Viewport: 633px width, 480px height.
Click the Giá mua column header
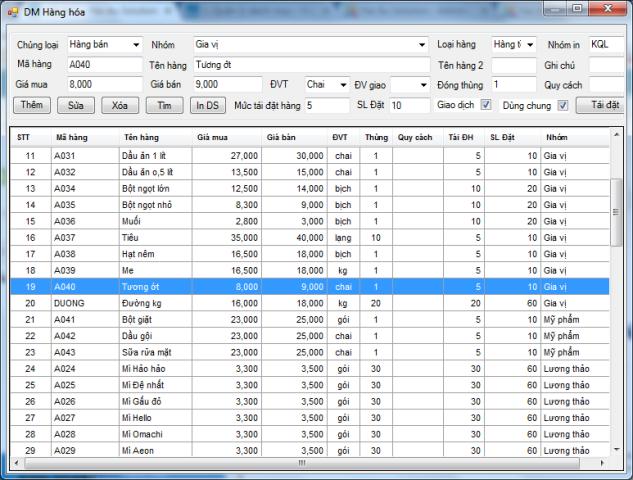point(226,138)
